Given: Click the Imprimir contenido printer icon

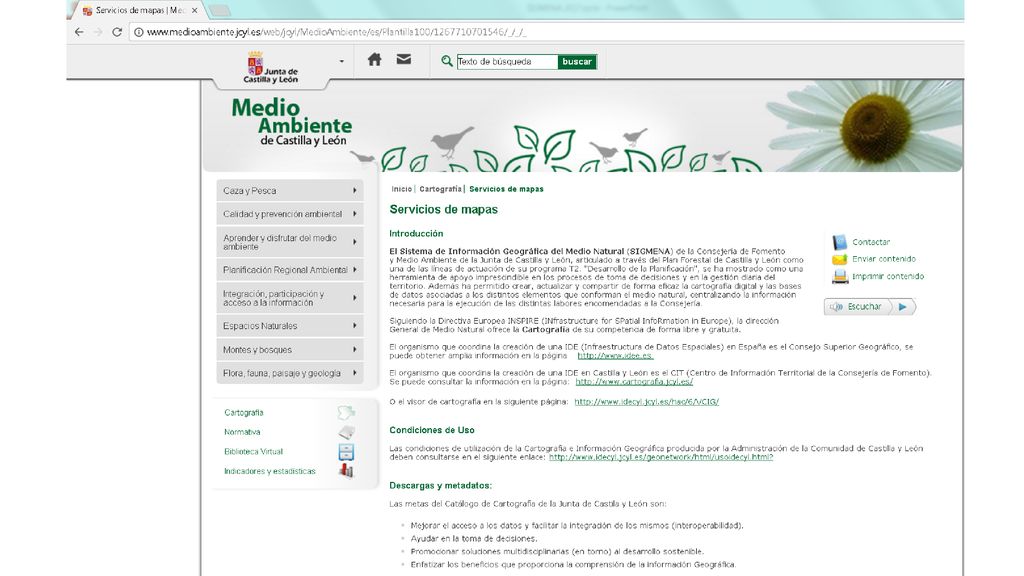Looking at the screenshot, I should point(840,276).
